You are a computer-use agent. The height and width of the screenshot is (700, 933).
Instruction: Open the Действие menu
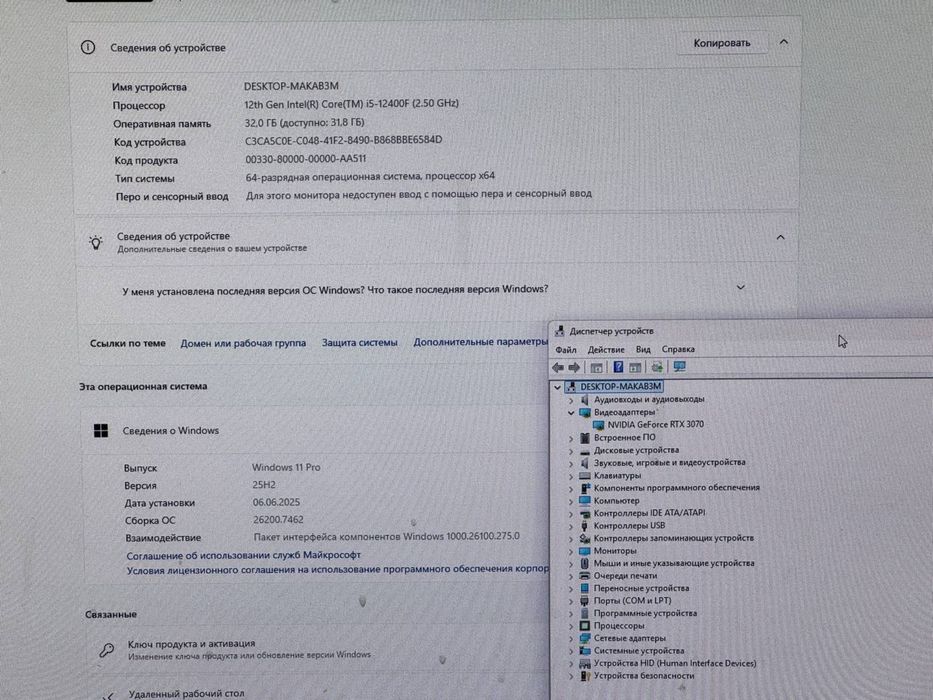[606, 350]
